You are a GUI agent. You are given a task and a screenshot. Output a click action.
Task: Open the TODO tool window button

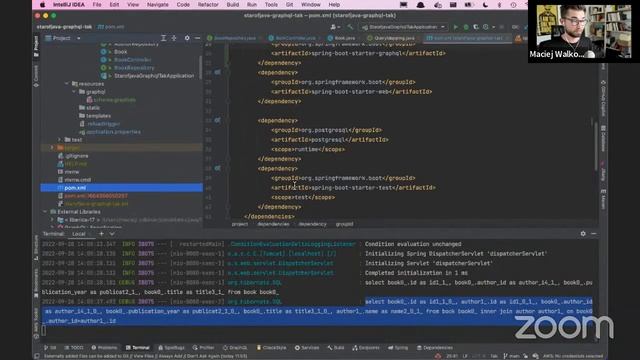(x=74, y=348)
